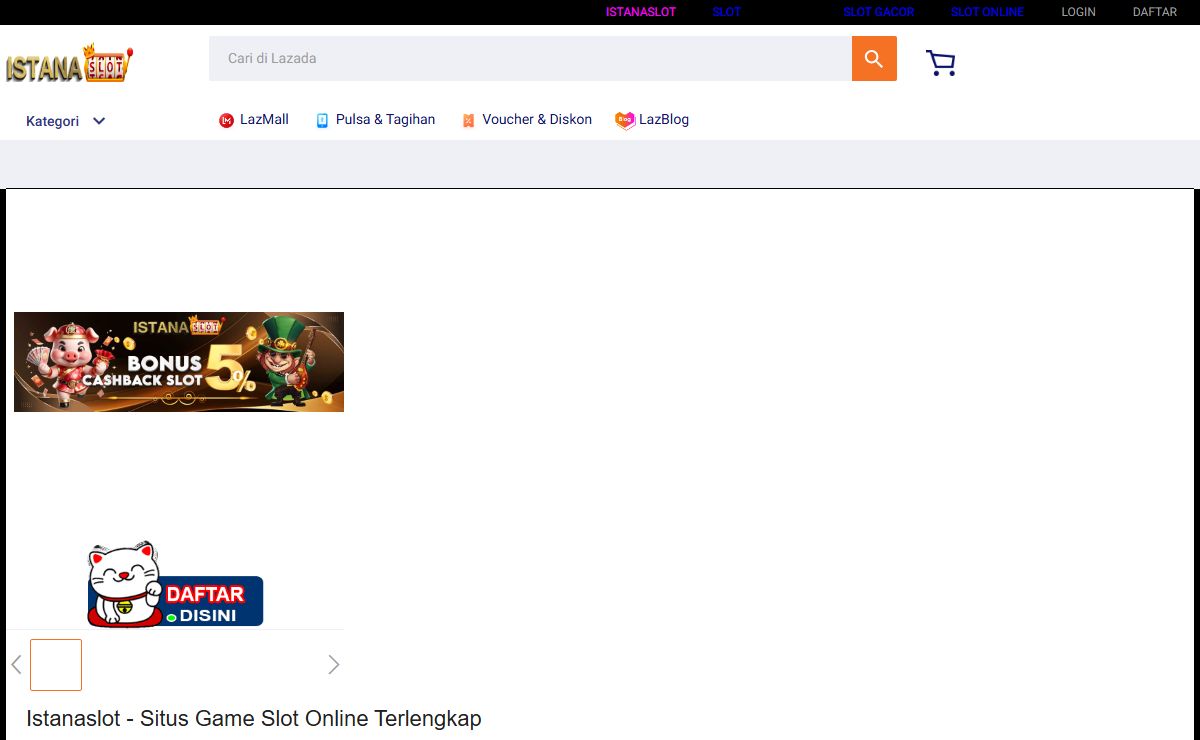Viewport: 1200px width, 740px height.
Task: Click the ISTANASLOT top link
Action: [641, 12]
